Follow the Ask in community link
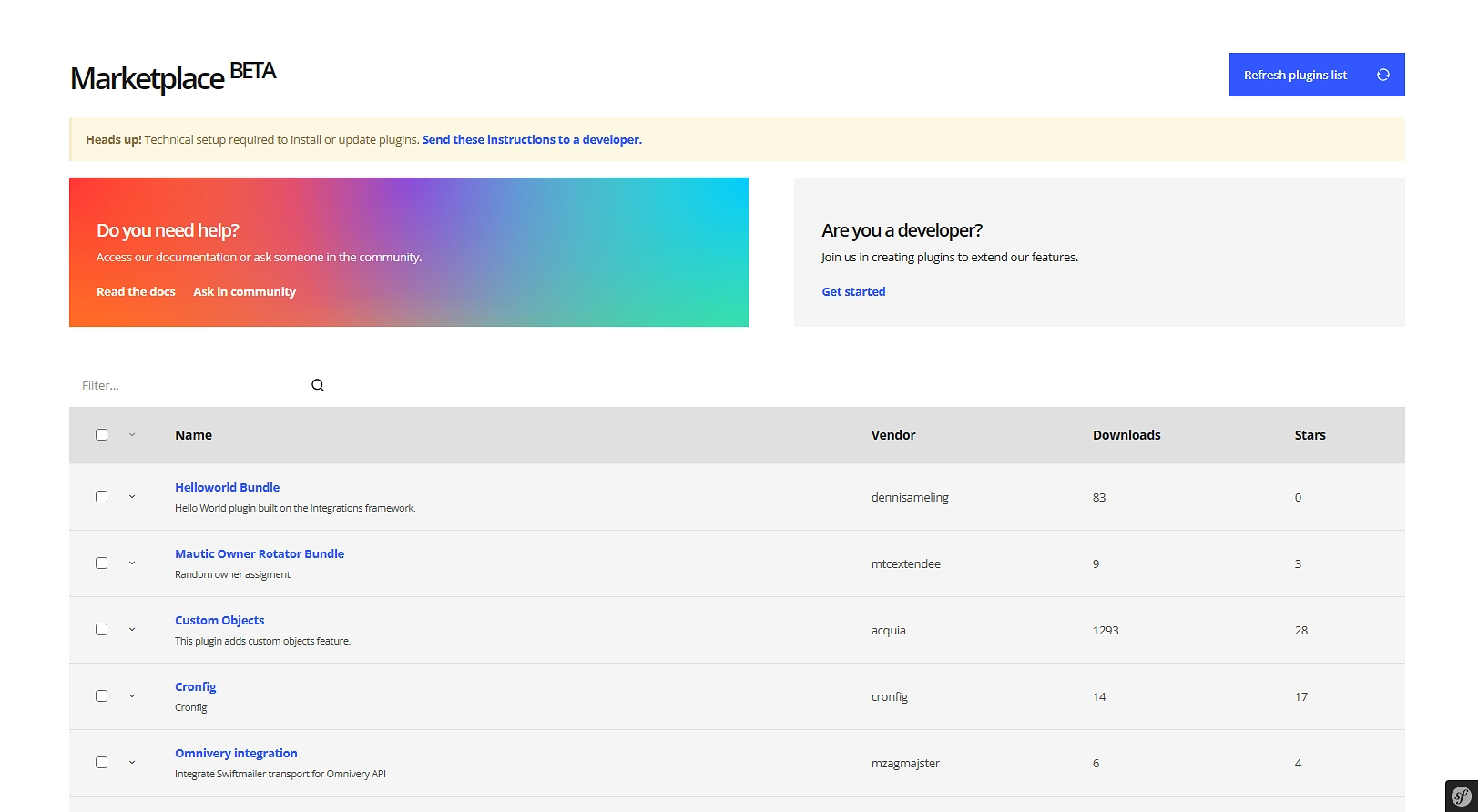This screenshot has height=812, width=1478. click(244, 291)
